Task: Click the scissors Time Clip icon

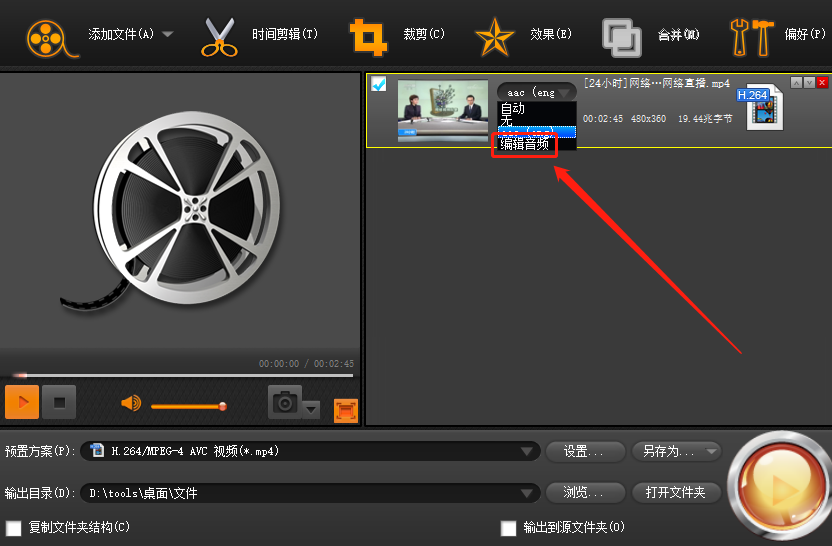Action: (x=219, y=37)
